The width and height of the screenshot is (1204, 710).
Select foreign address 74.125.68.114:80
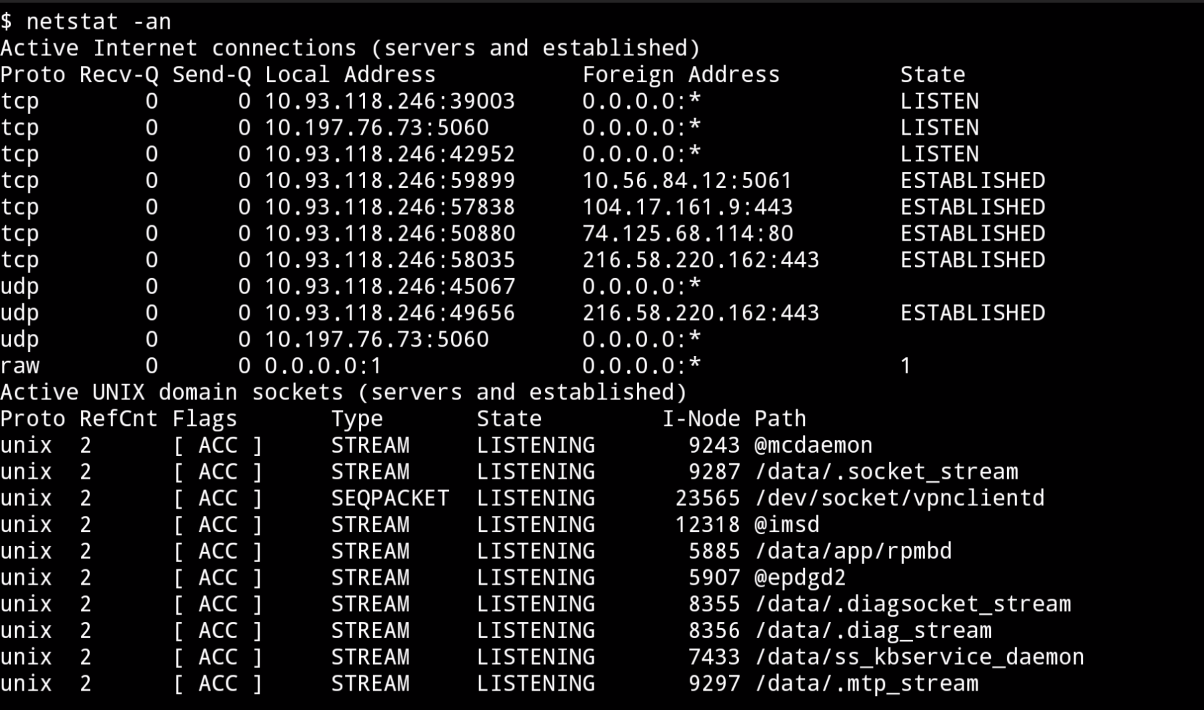tap(687, 234)
